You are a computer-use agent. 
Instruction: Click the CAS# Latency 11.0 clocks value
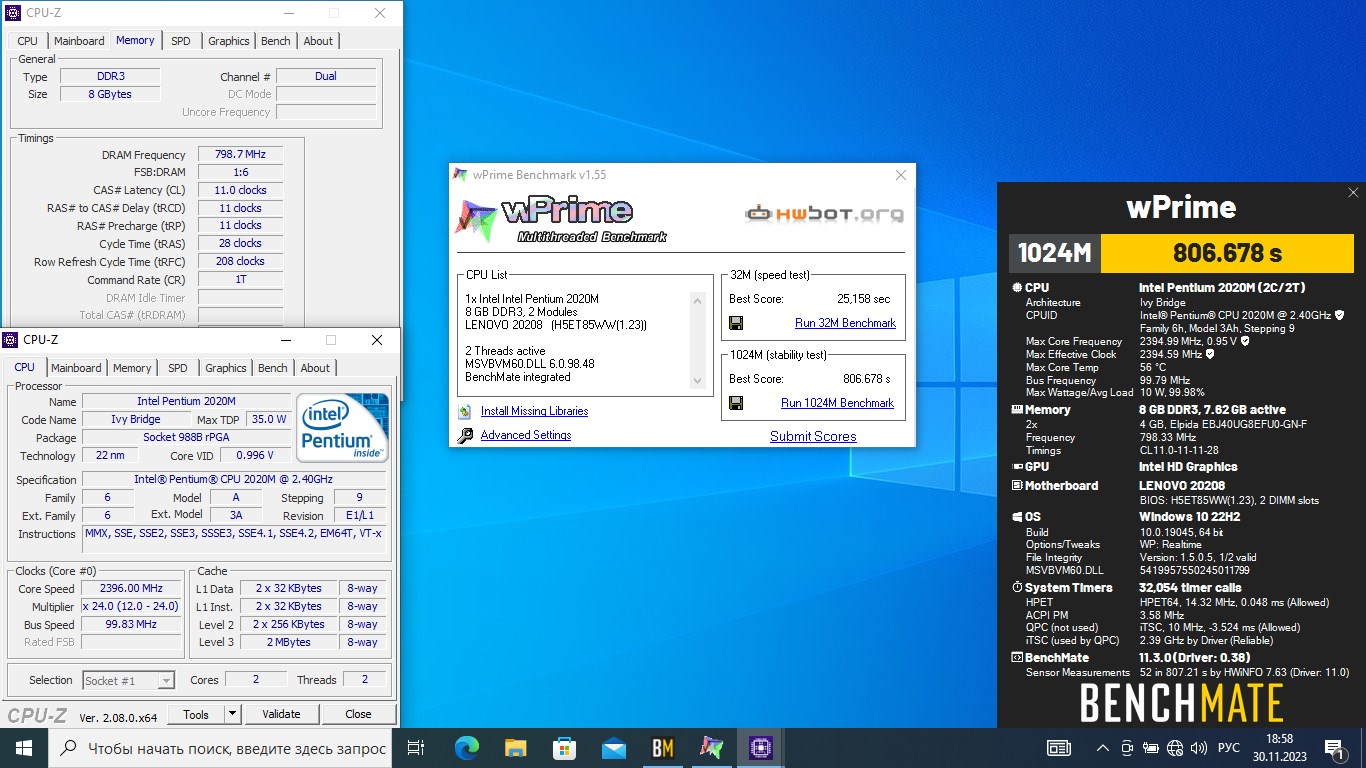240,190
